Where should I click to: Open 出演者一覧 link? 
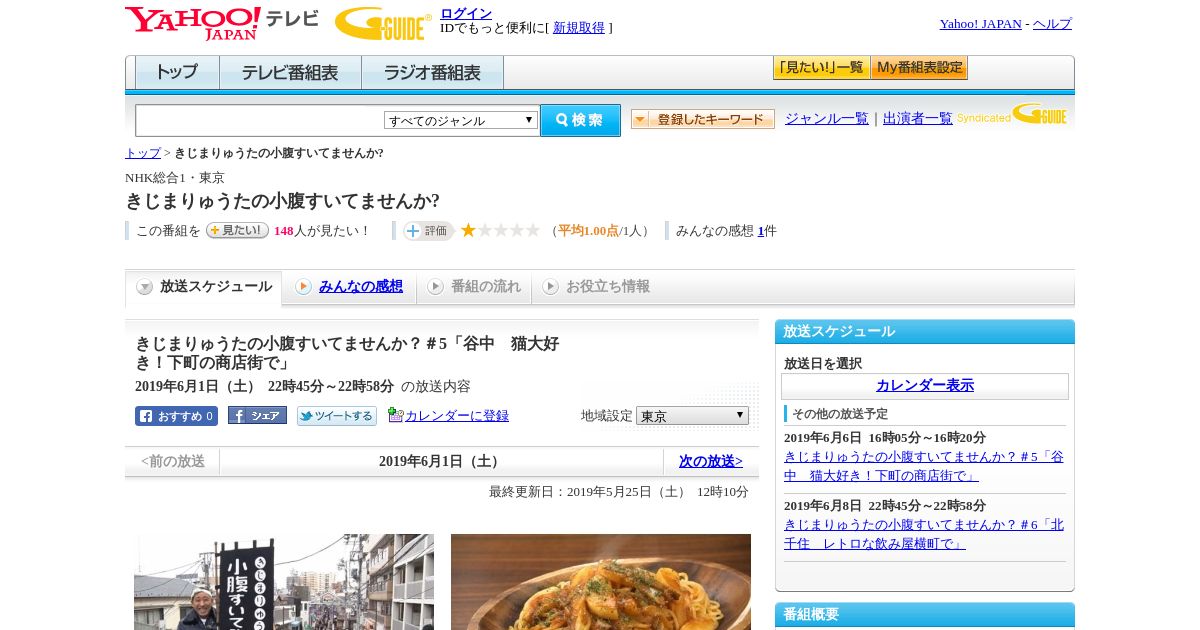coord(918,119)
